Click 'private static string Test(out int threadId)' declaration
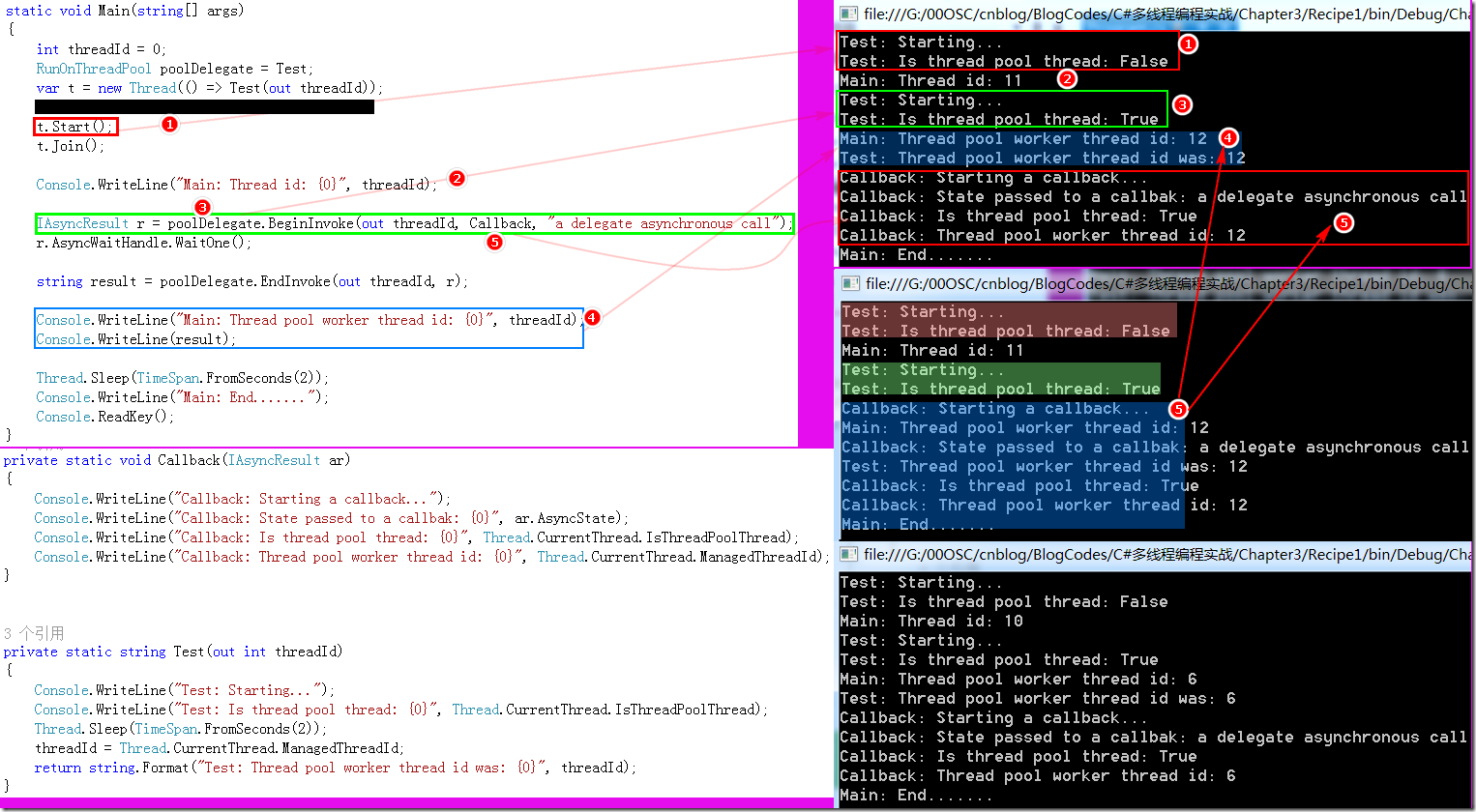 click(x=173, y=652)
